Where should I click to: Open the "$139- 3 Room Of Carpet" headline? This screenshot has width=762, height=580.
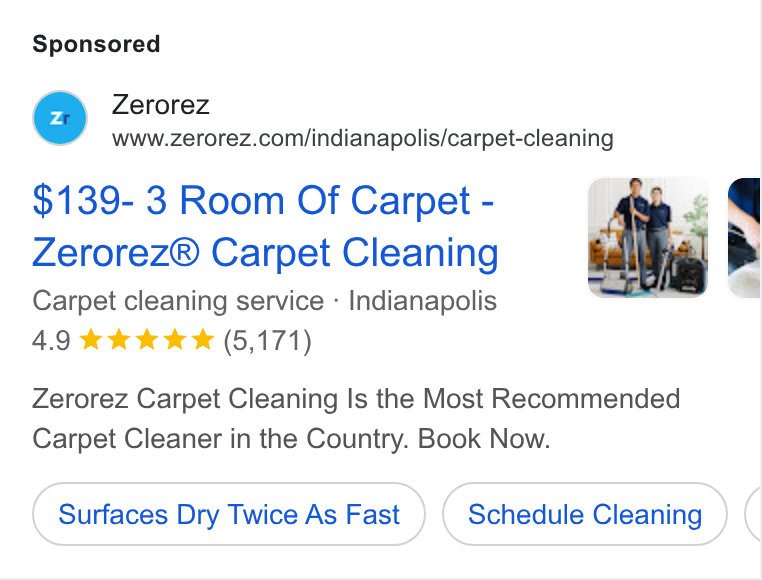[x=263, y=200]
